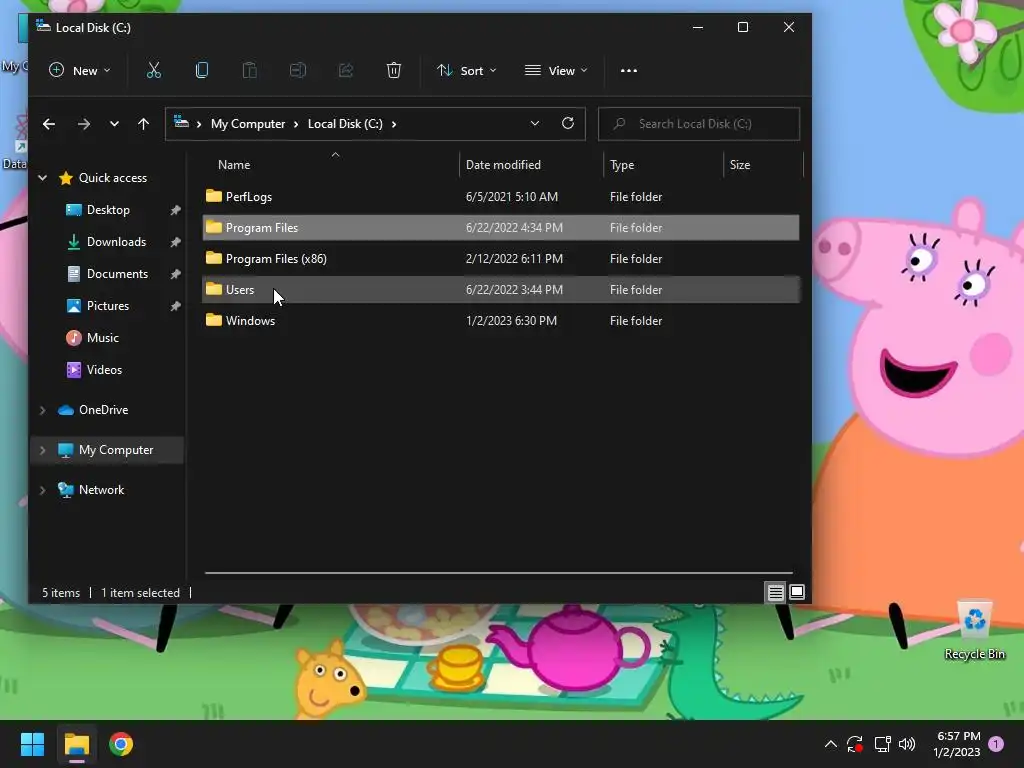Switch to large icons view in status bar

tap(797, 592)
